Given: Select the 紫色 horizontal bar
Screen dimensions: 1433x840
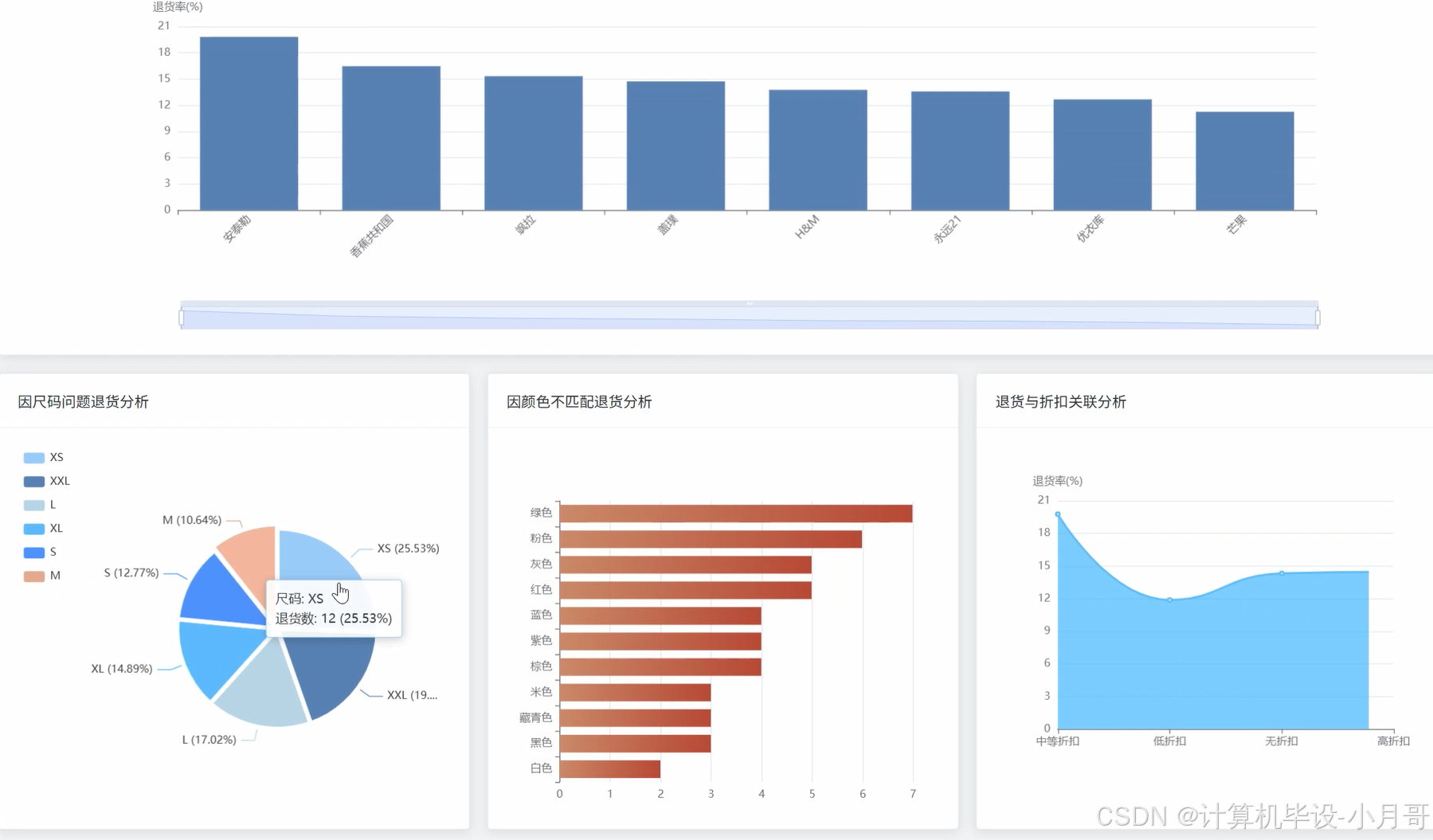Looking at the screenshot, I should pos(660,641).
